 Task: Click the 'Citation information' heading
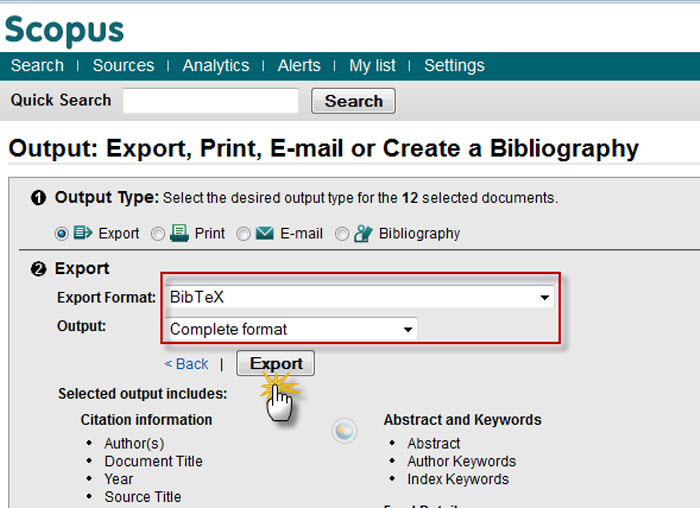(146, 420)
